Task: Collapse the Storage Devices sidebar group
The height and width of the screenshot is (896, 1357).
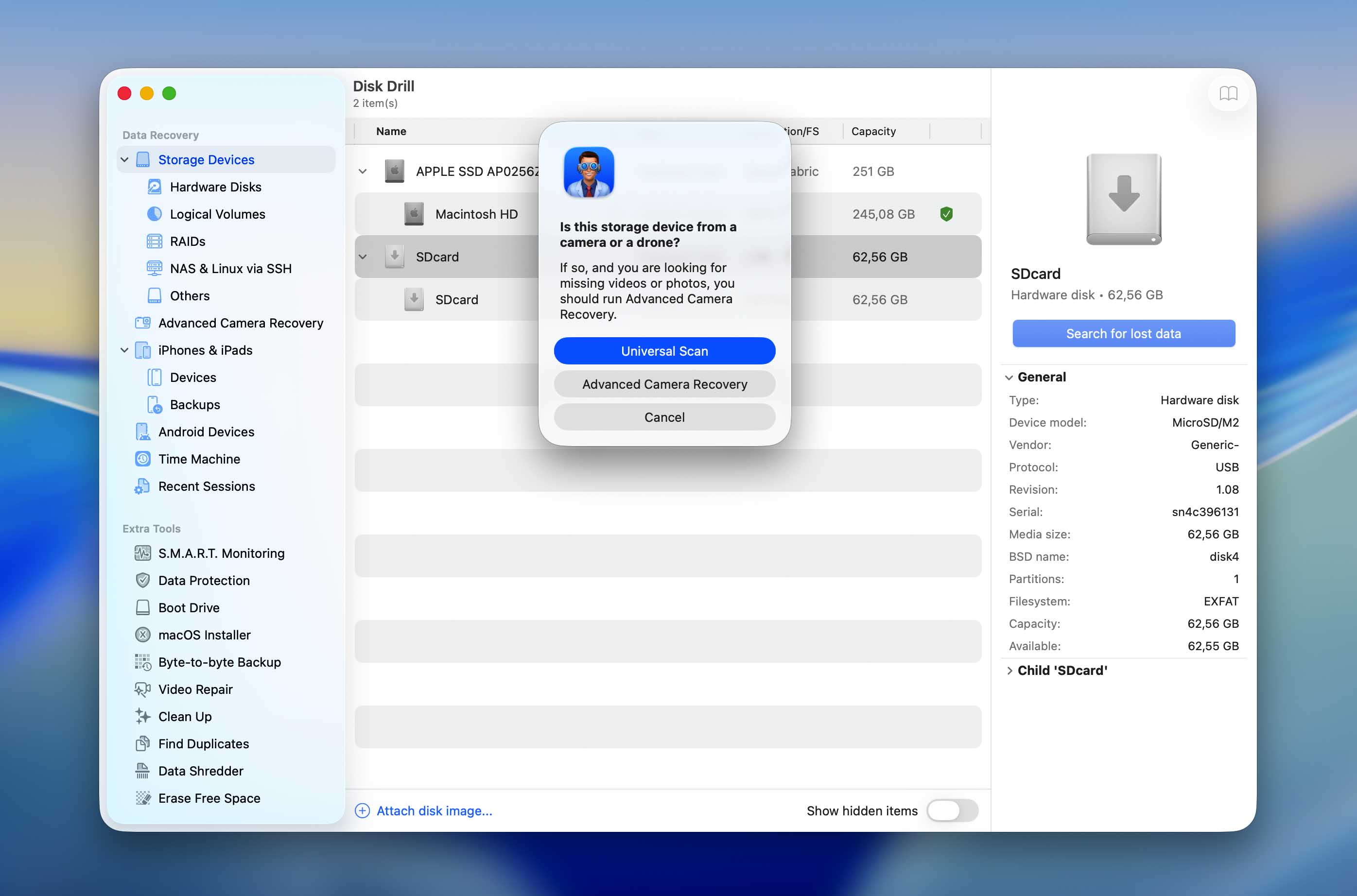Action: coord(124,160)
